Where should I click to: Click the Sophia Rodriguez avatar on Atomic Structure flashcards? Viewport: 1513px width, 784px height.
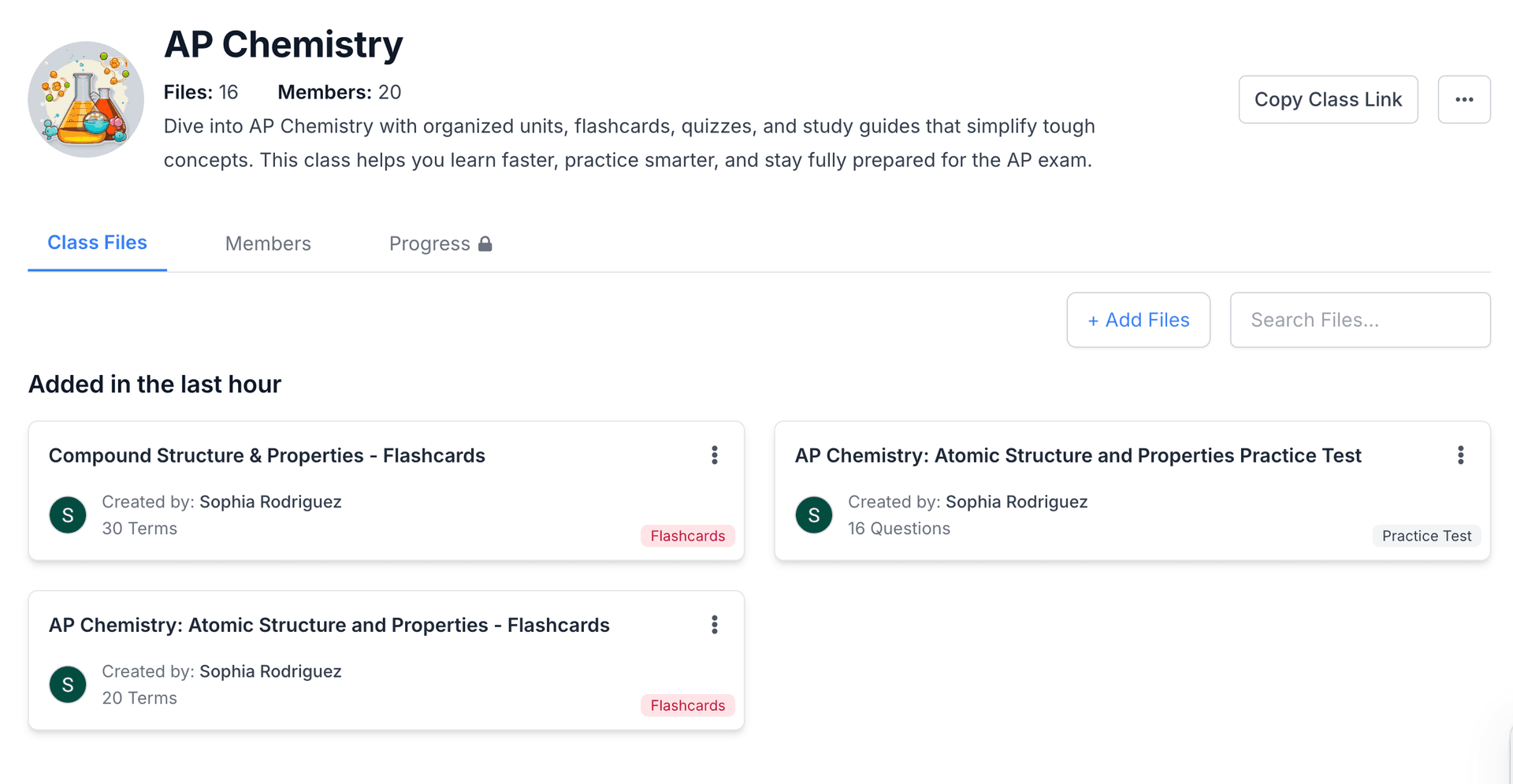(68, 684)
